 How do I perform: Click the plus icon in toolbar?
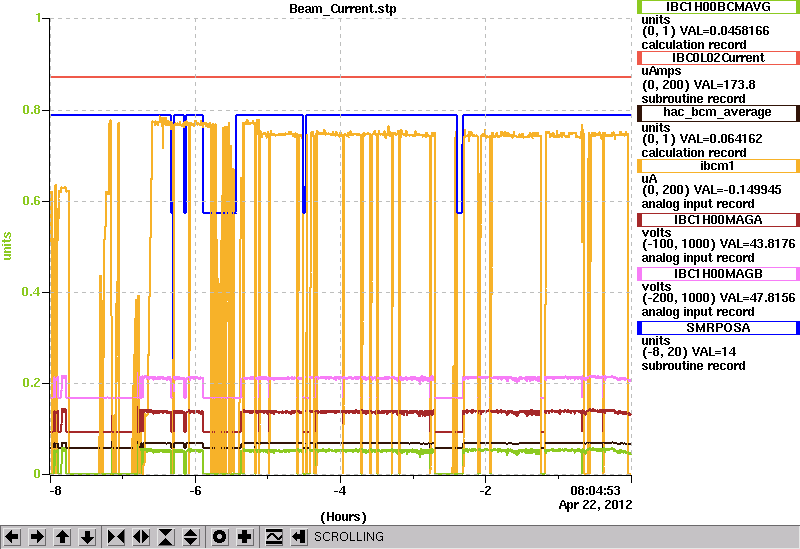point(245,537)
